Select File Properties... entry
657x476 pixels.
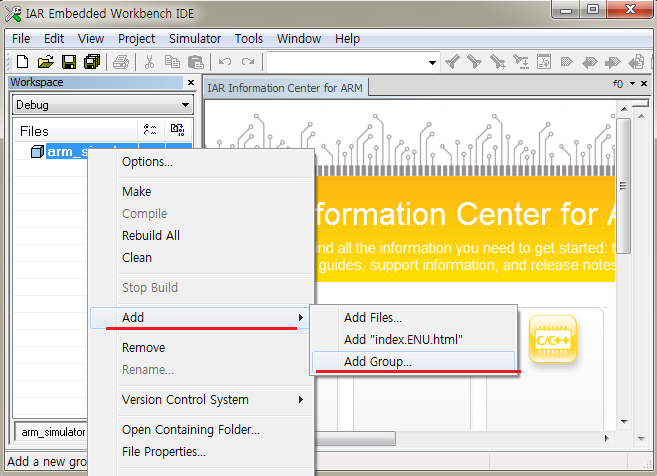tap(202, 452)
